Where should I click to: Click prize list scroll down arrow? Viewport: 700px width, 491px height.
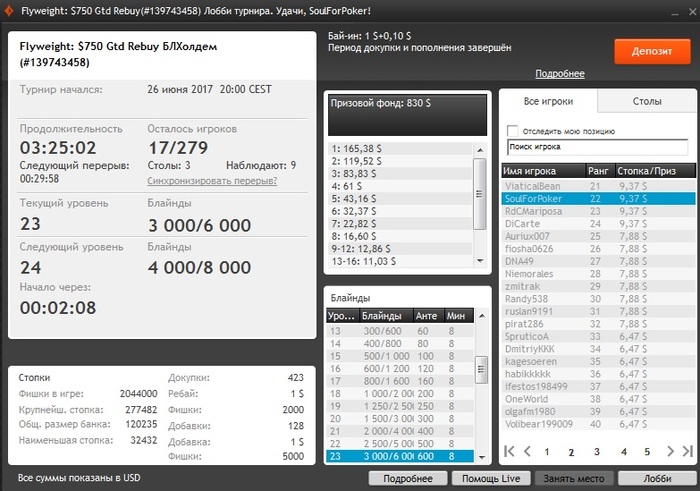[480, 261]
